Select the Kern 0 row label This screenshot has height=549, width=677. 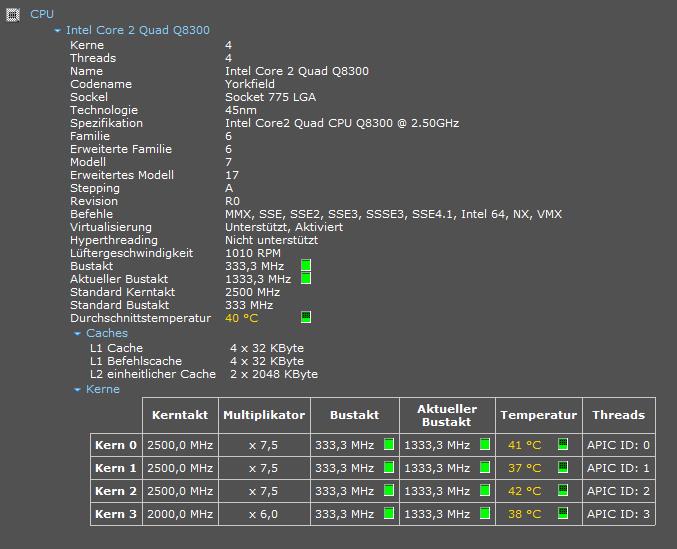coord(116,445)
